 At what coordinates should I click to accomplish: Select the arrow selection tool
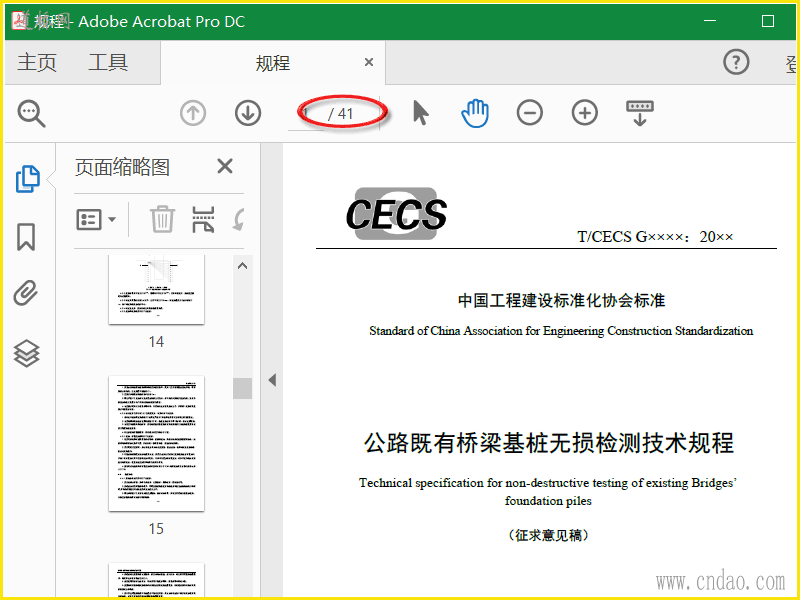[420, 113]
